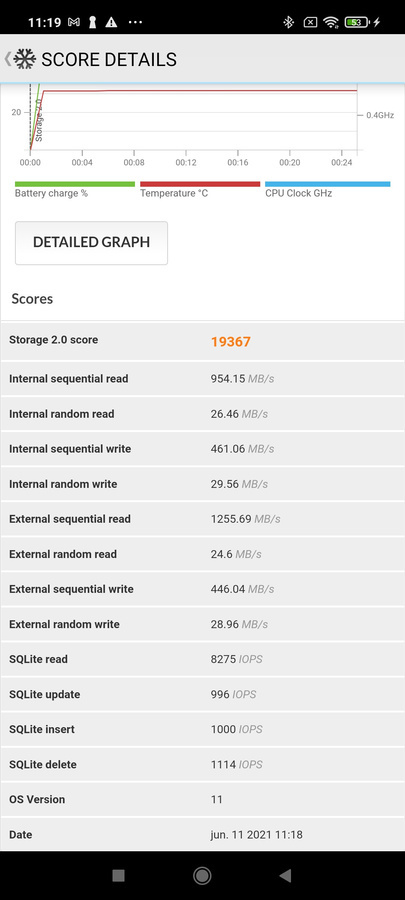Image resolution: width=405 pixels, height=900 pixels.
Task: Tap the warning triangle notification icon
Action: coord(111,22)
